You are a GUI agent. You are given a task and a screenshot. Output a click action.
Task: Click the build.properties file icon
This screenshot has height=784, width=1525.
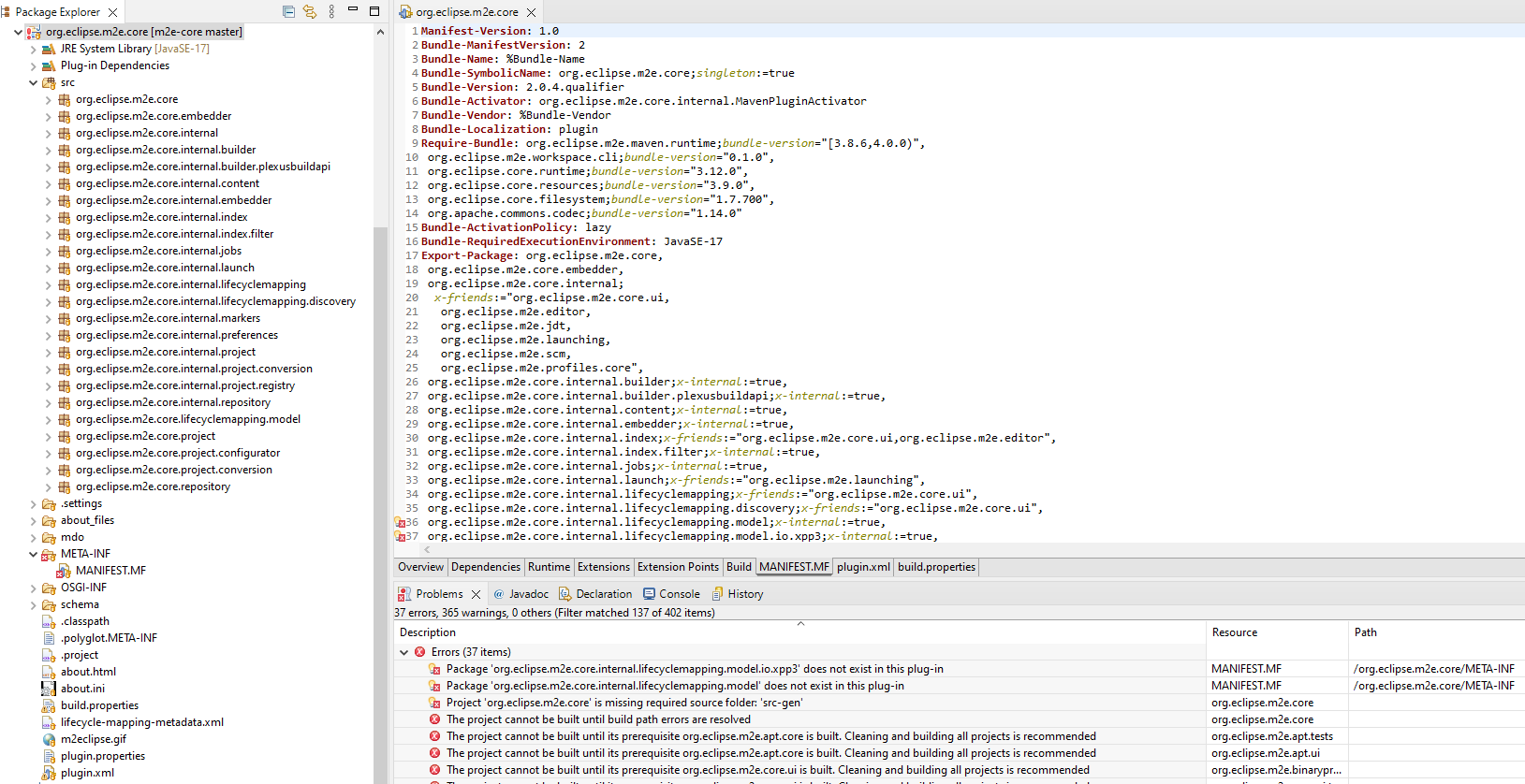pyautogui.click(x=49, y=705)
